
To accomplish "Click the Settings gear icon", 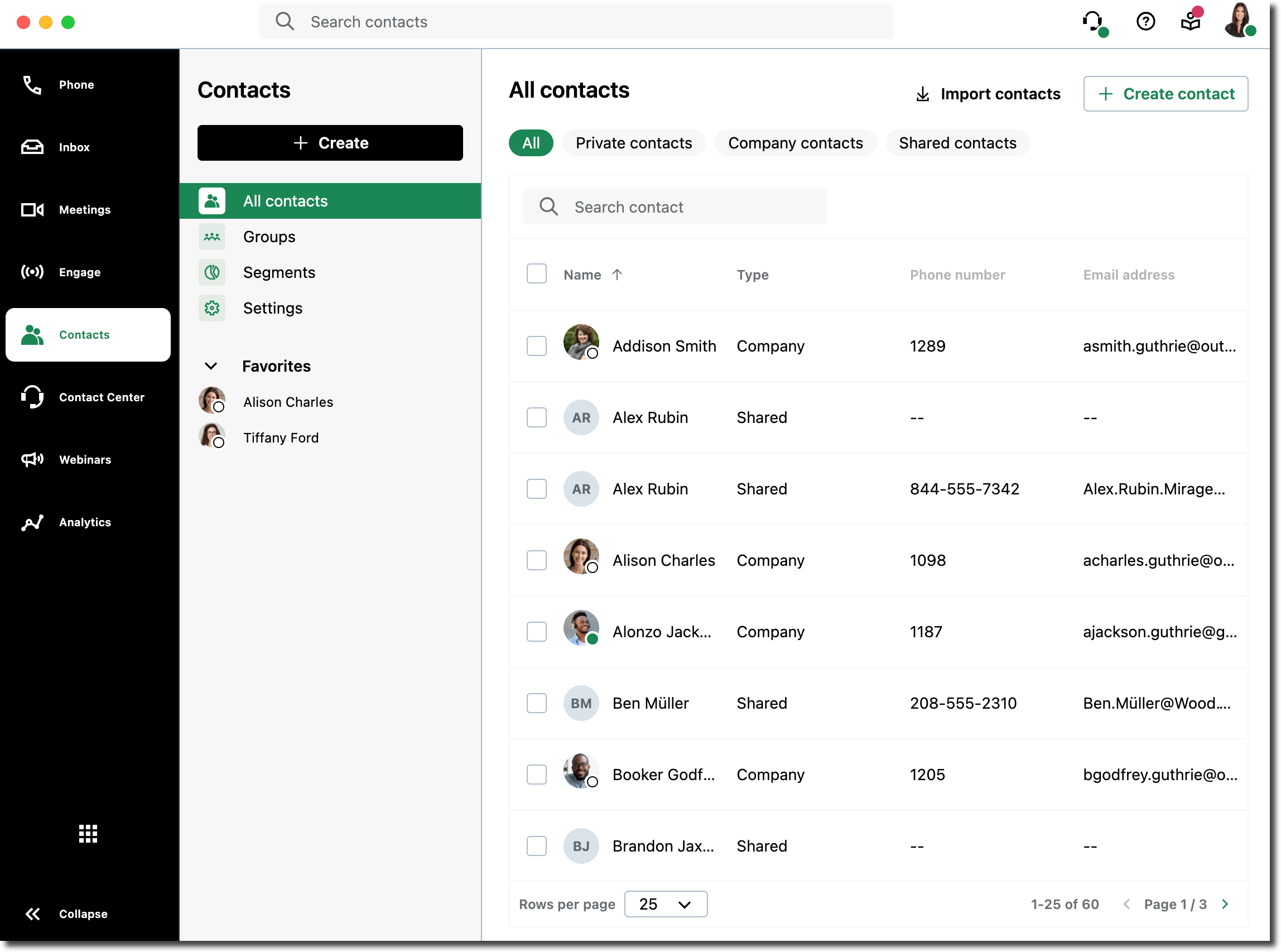I will click(211, 308).
